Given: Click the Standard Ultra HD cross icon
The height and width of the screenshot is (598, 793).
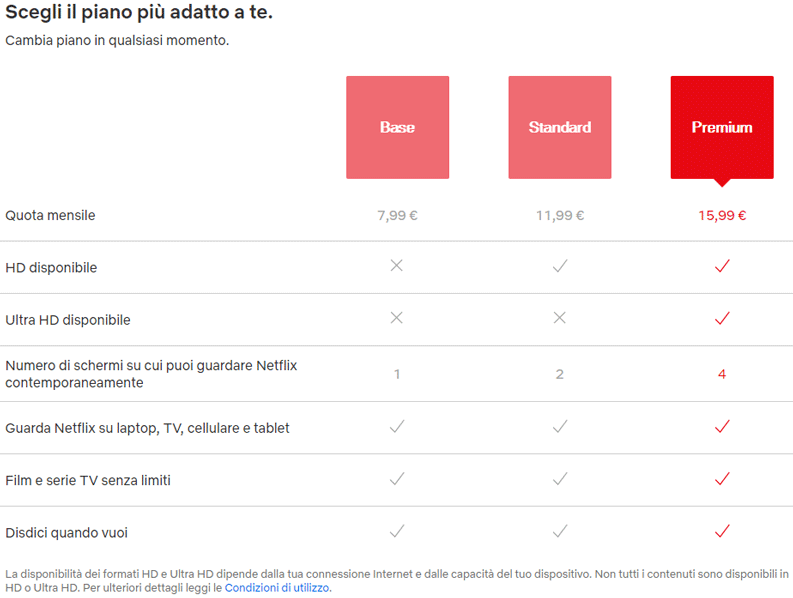Looking at the screenshot, I should click(560, 318).
